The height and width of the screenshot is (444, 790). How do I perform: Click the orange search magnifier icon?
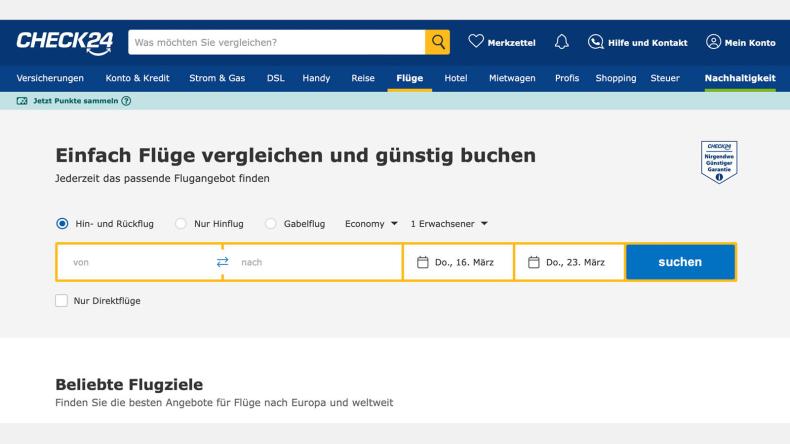(x=437, y=42)
